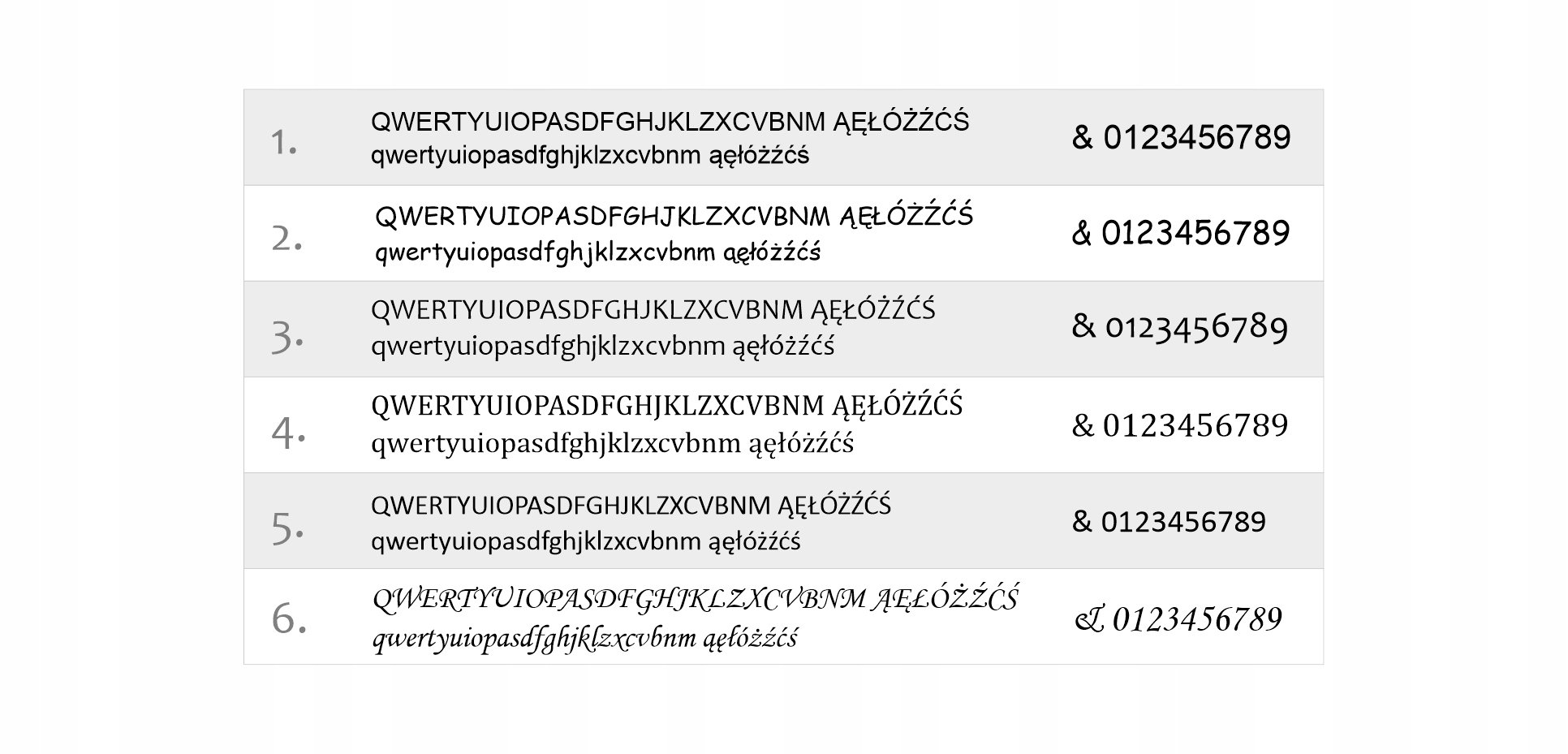Viewport: 1568px width, 754px height.
Task: Select font row number 6.
Action: point(783,616)
